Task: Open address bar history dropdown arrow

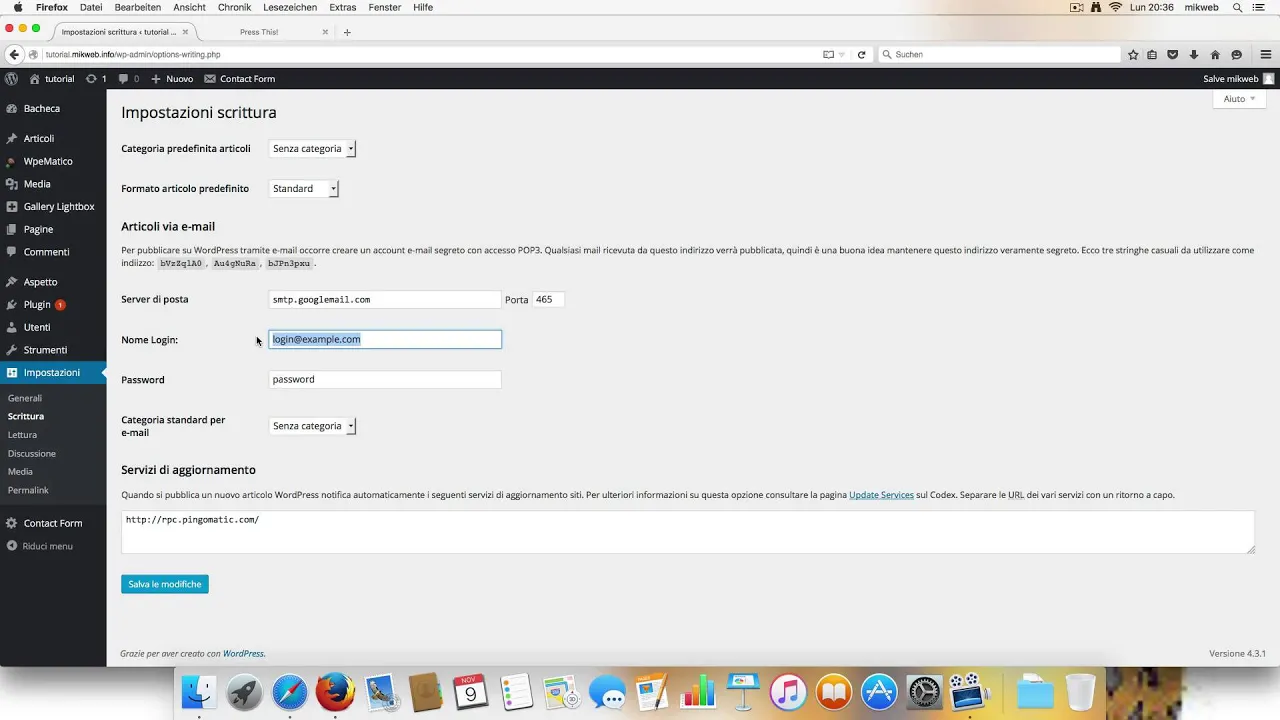Action: [x=843, y=54]
